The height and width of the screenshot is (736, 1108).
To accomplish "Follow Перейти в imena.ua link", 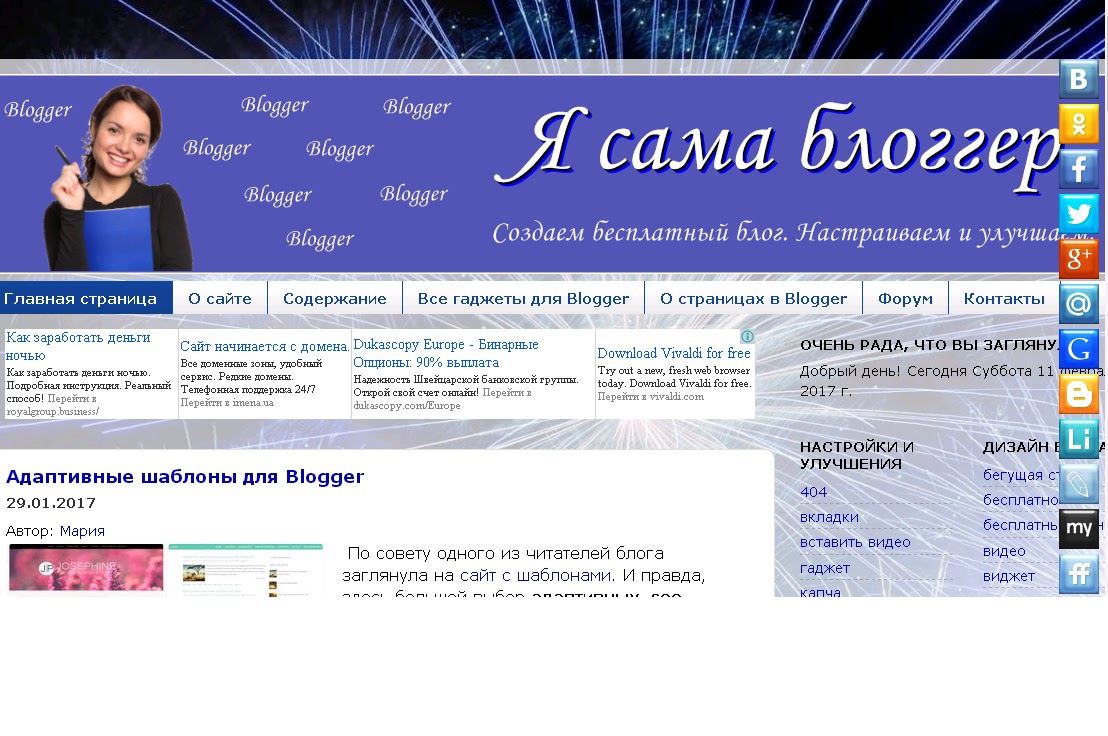I will (x=227, y=403).
